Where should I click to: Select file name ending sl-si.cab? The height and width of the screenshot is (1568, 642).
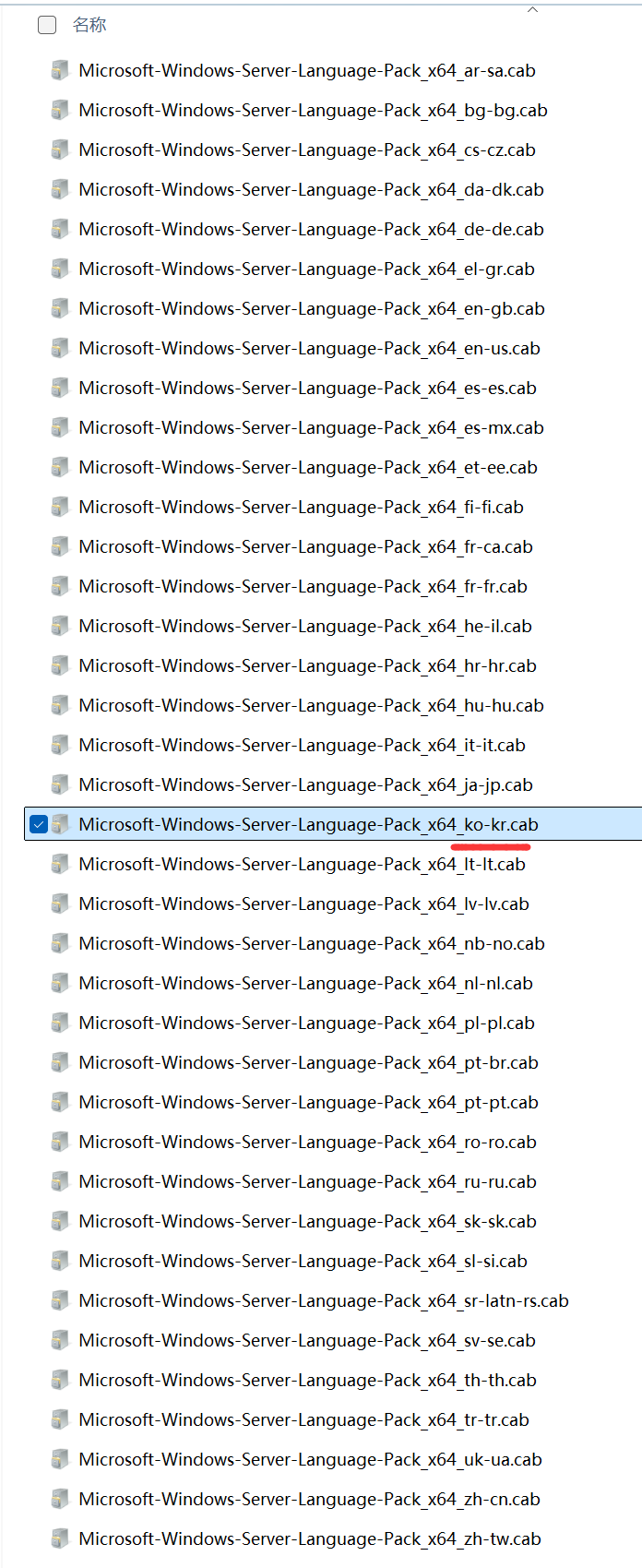click(303, 1262)
